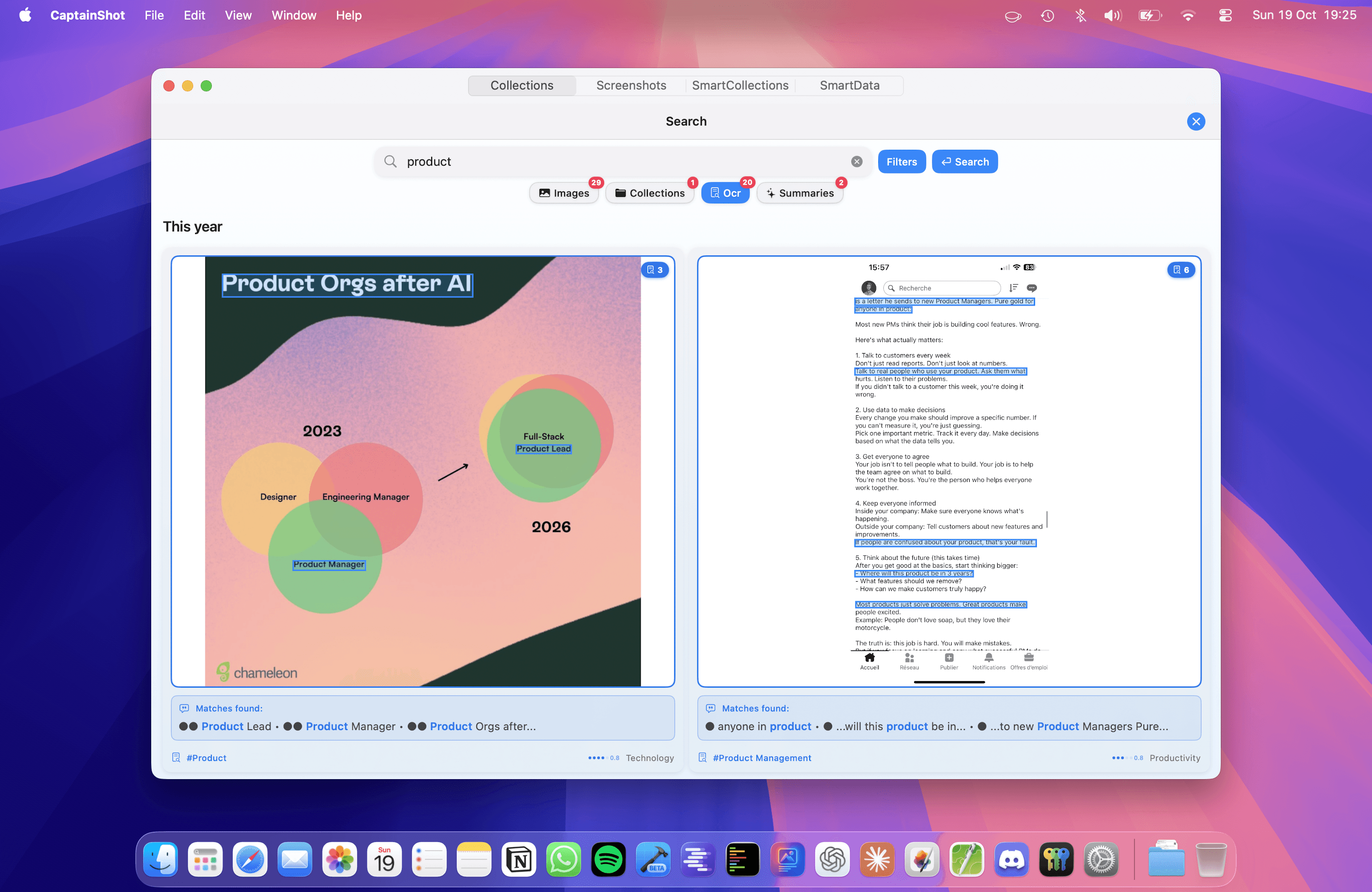The width and height of the screenshot is (1372, 892).
Task: Click Matches found icon under first result
Action: [184, 708]
